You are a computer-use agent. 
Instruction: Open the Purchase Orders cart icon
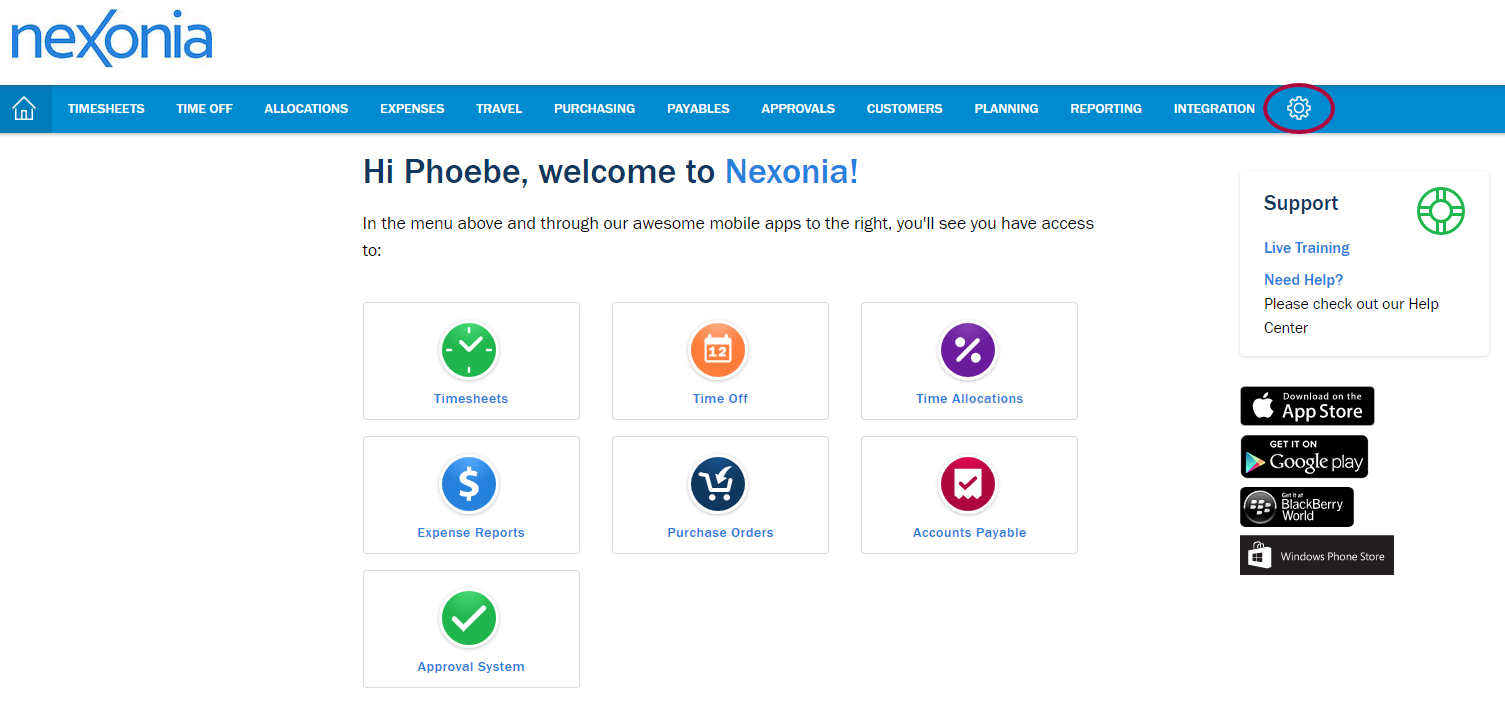(x=718, y=484)
